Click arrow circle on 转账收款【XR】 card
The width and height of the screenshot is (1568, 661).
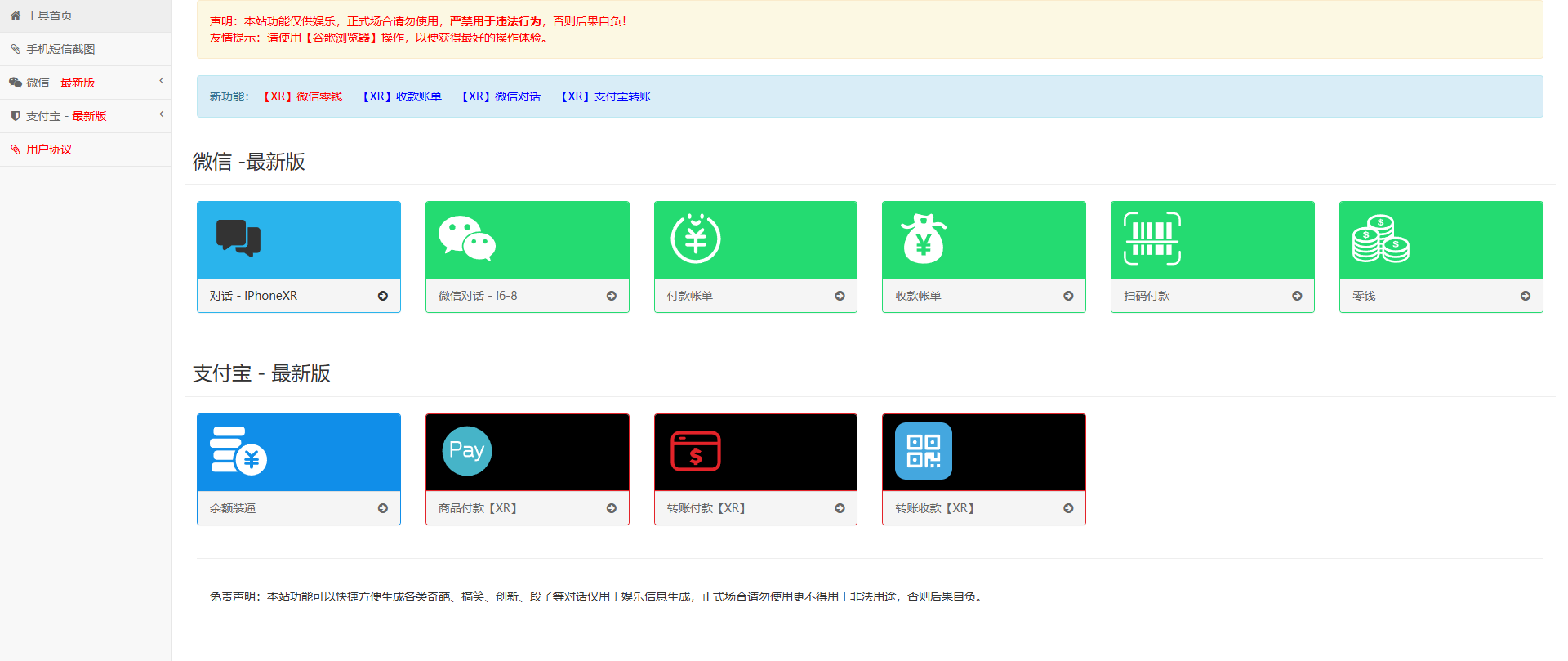(x=1068, y=508)
